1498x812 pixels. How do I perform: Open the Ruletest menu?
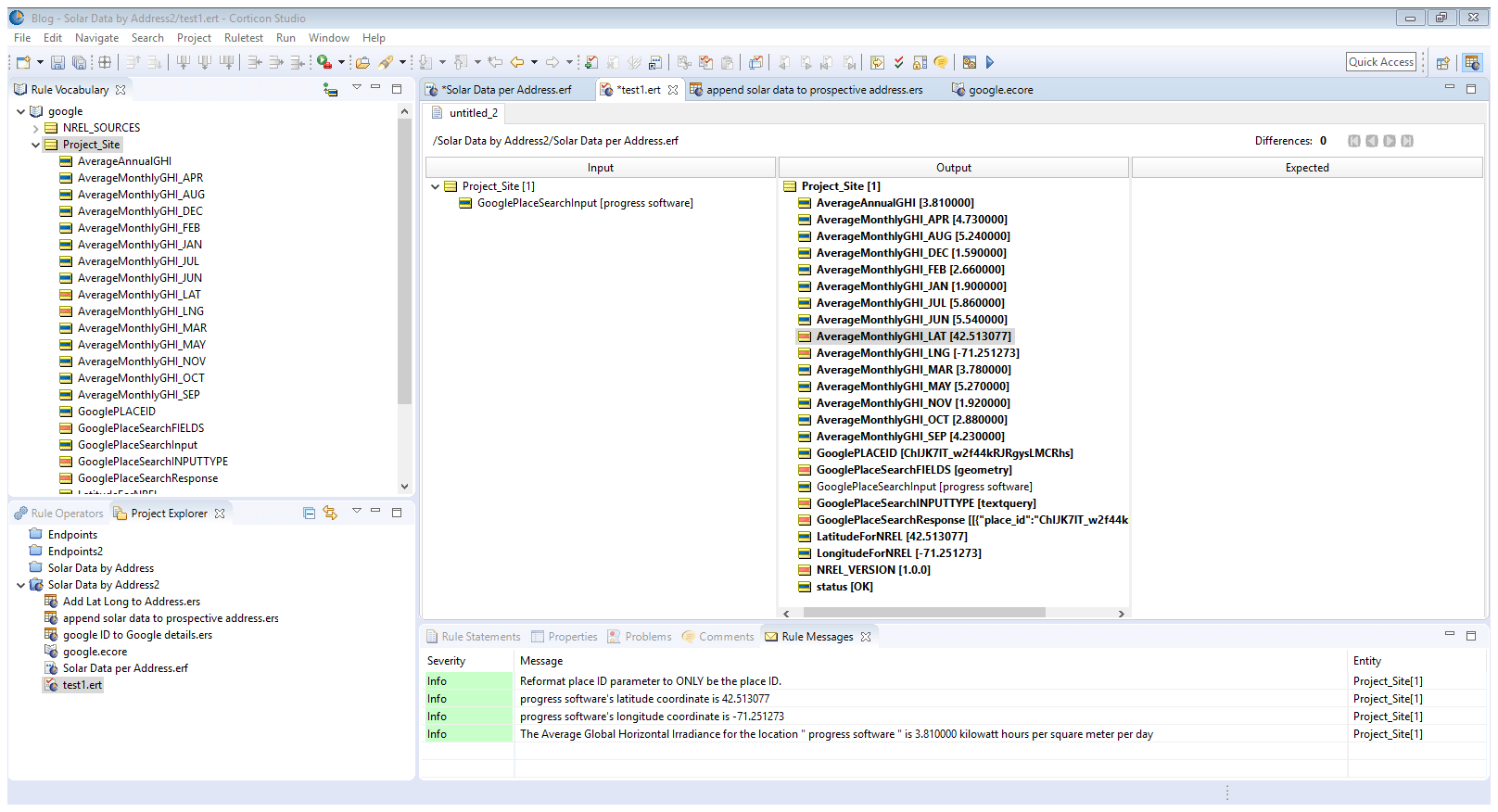pyautogui.click(x=243, y=38)
